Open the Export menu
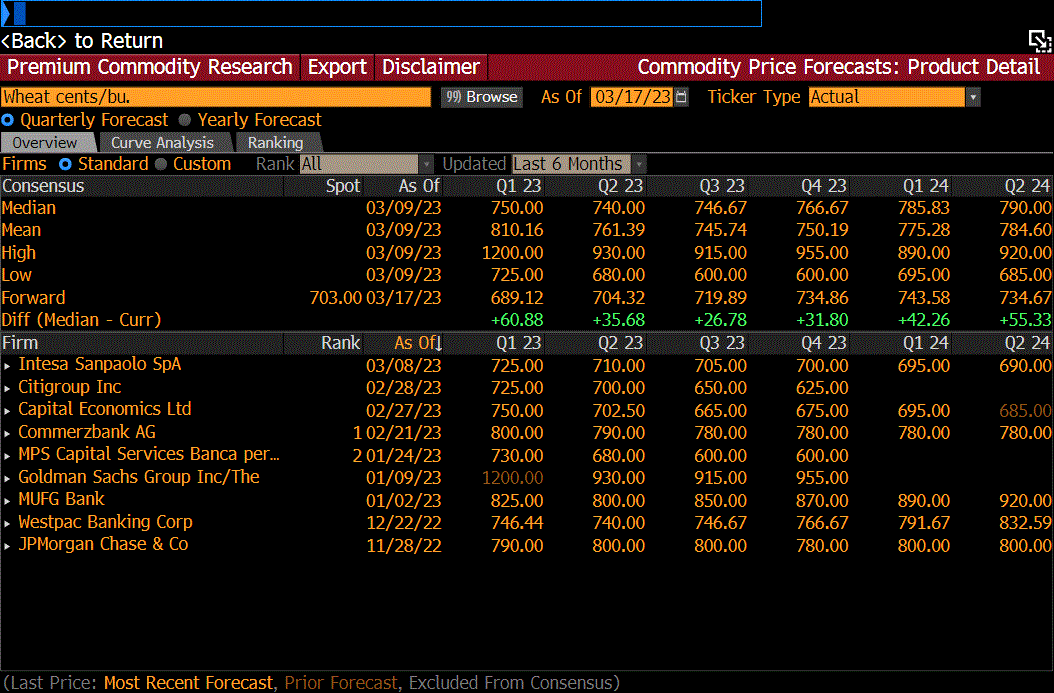This screenshot has height=693, width=1054. [337, 67]
